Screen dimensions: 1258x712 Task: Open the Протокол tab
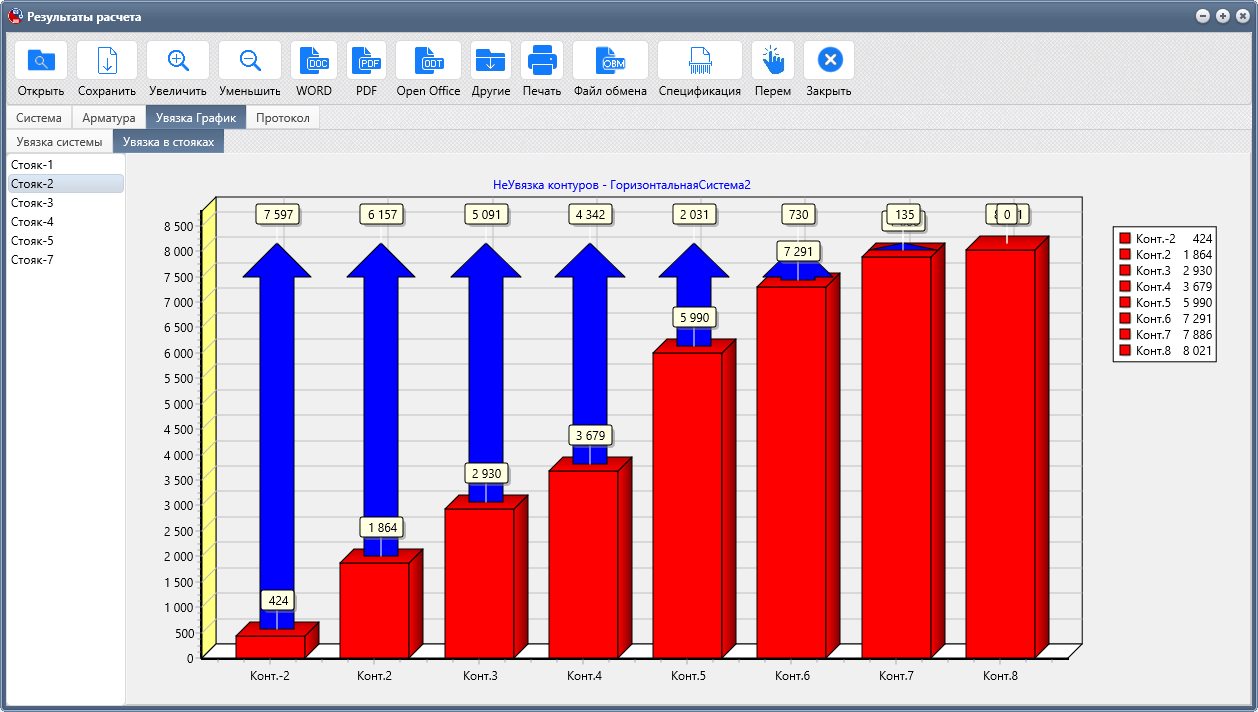[283, 118]
